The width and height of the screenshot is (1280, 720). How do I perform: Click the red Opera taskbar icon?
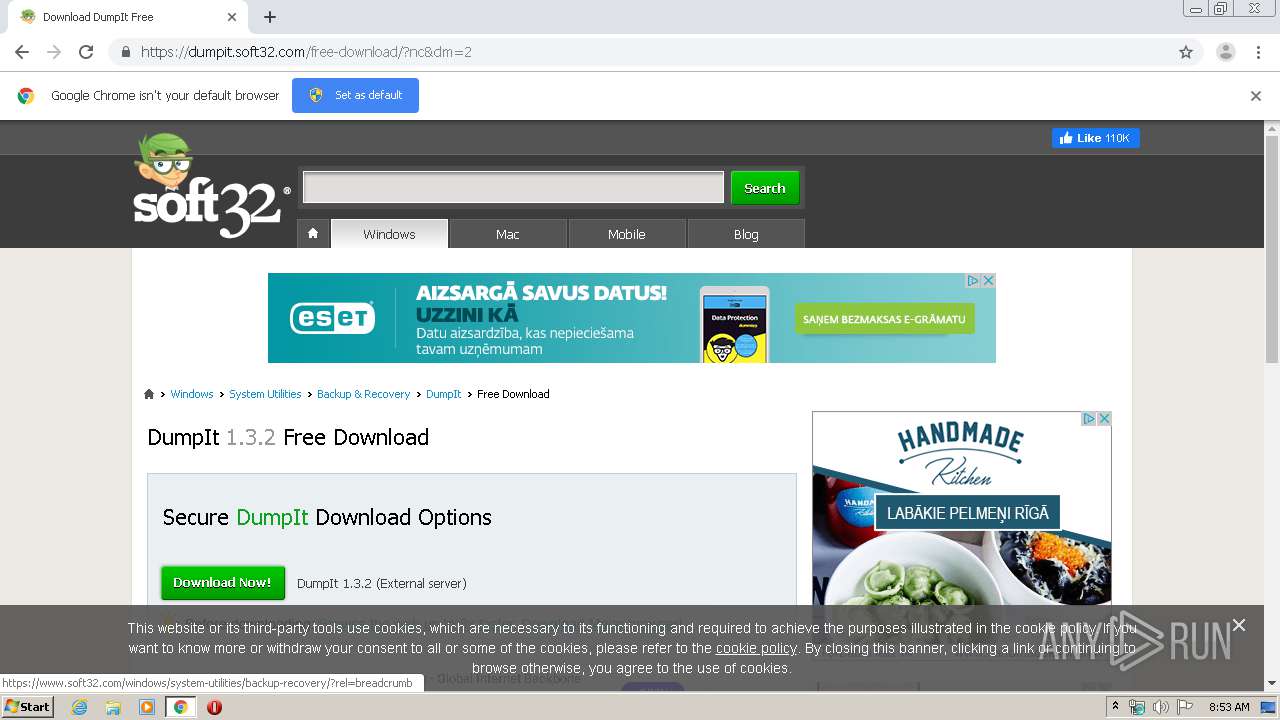(x=214, y=707)
